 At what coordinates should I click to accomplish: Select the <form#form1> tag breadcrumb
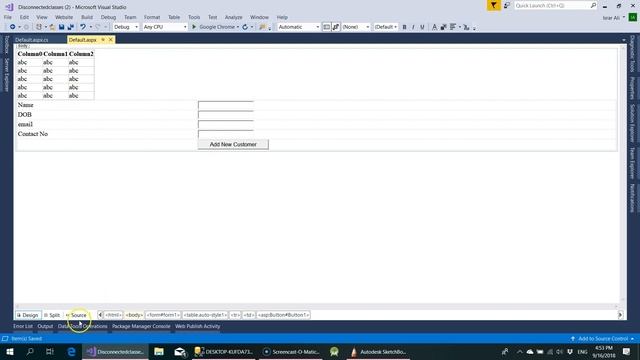click(163, 315)
